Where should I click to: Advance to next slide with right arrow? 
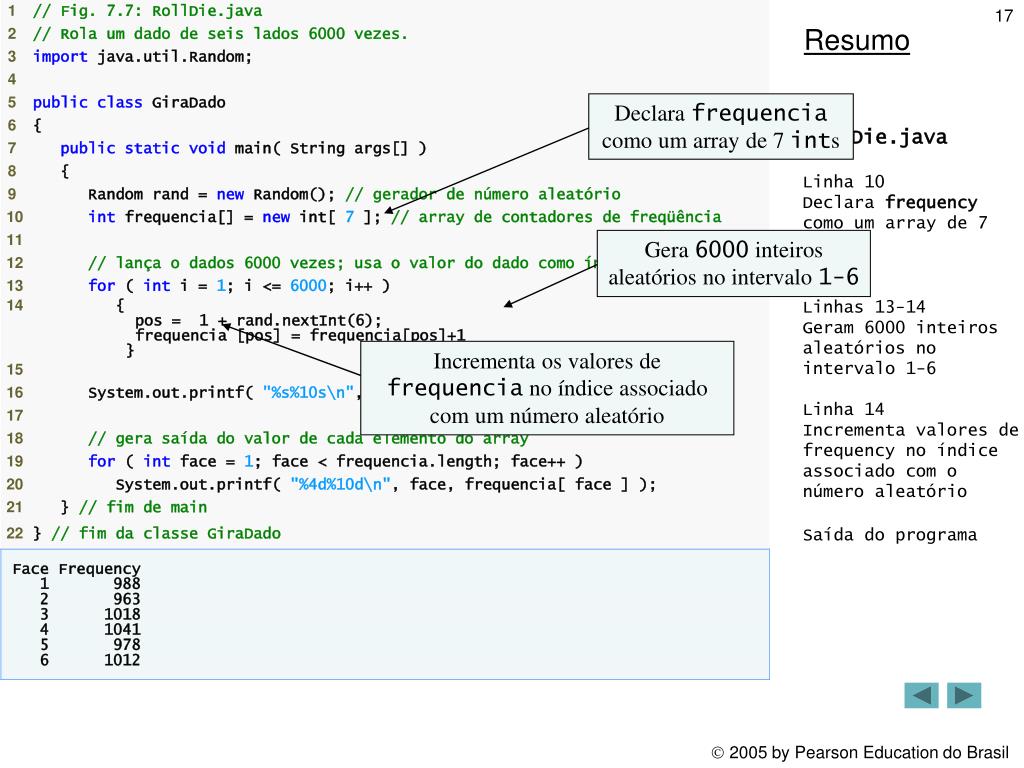(x=964, y=696)
